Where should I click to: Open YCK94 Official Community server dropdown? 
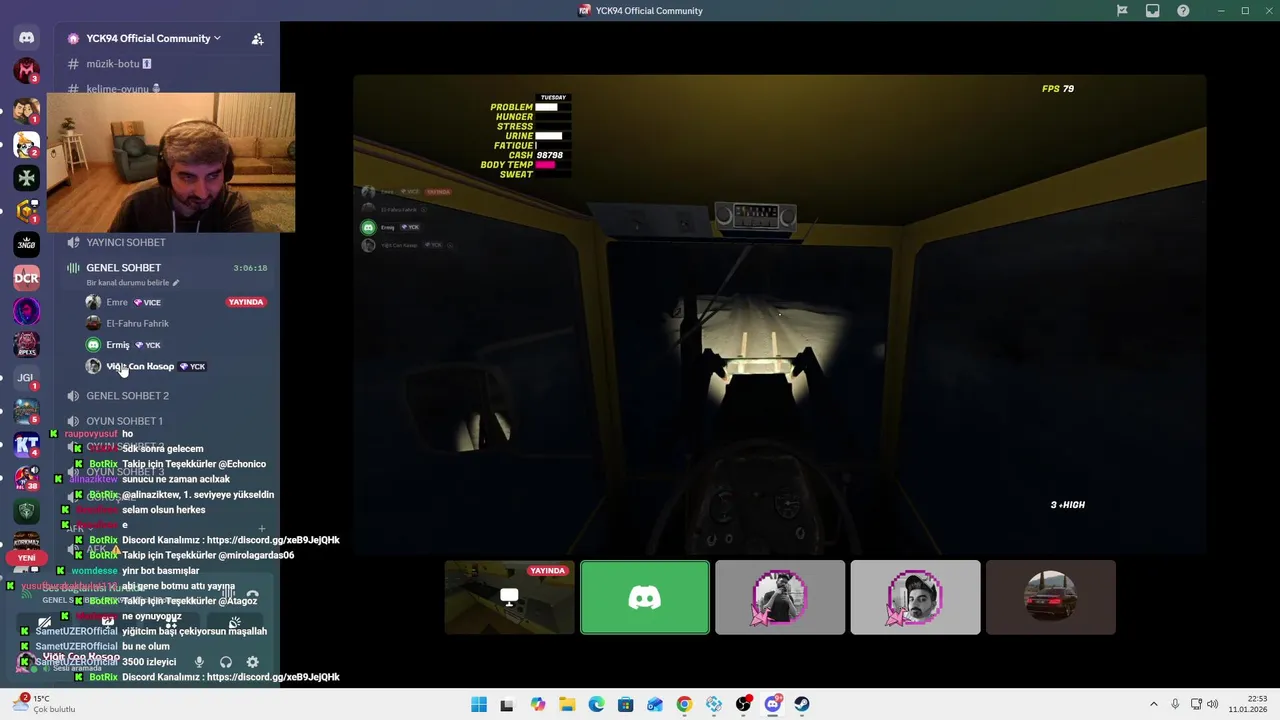click(x=154, y=38)
